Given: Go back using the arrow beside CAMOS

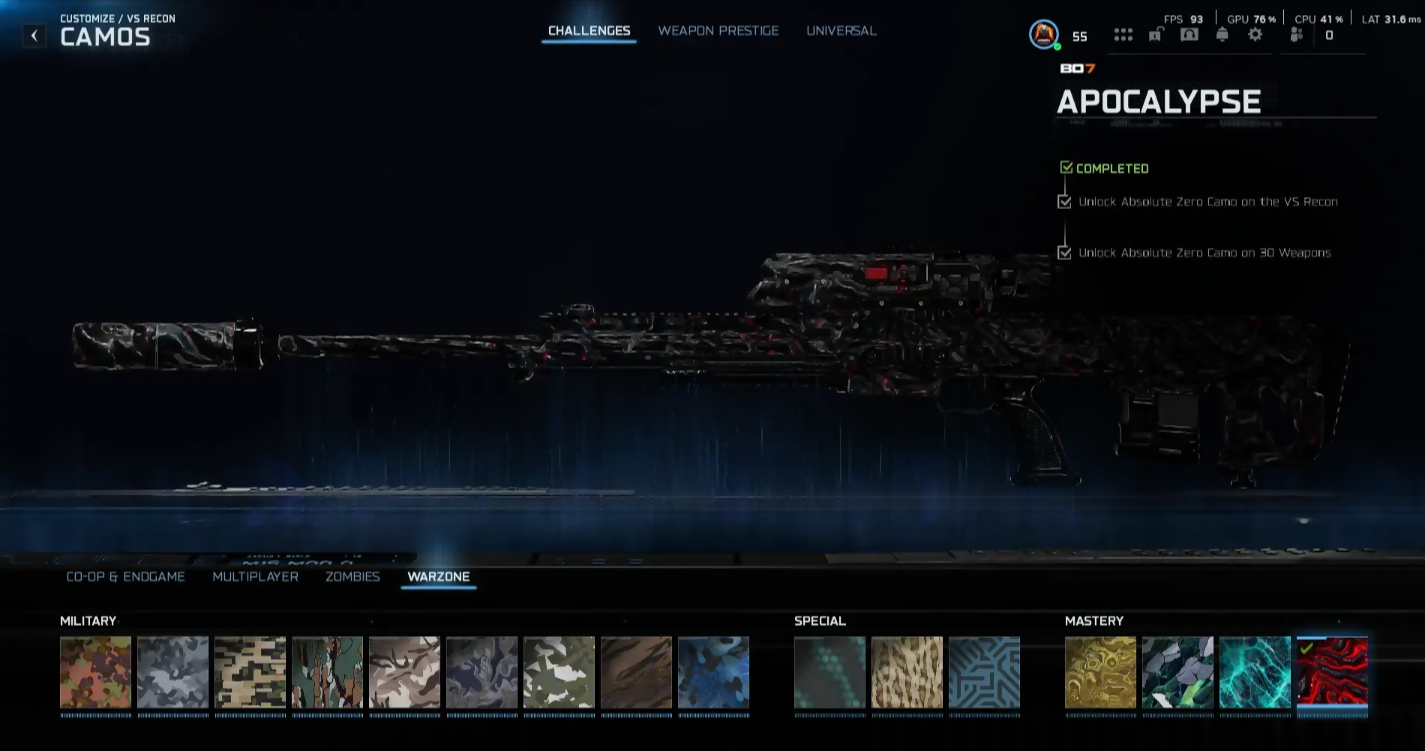Looking at the screenshot, I should (34, 36).
